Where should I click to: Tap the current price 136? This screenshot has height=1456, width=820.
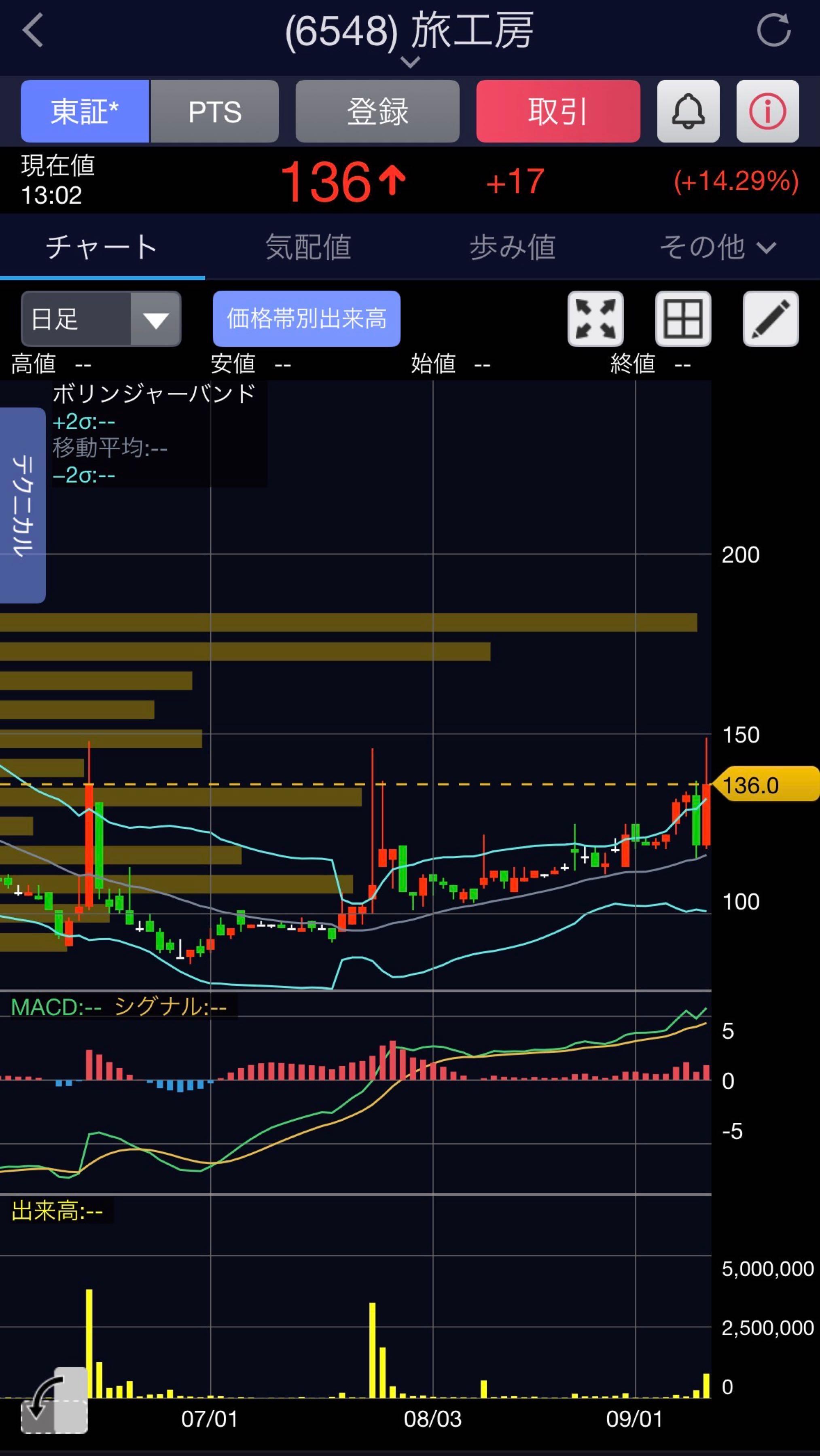(x=326, y=182)
